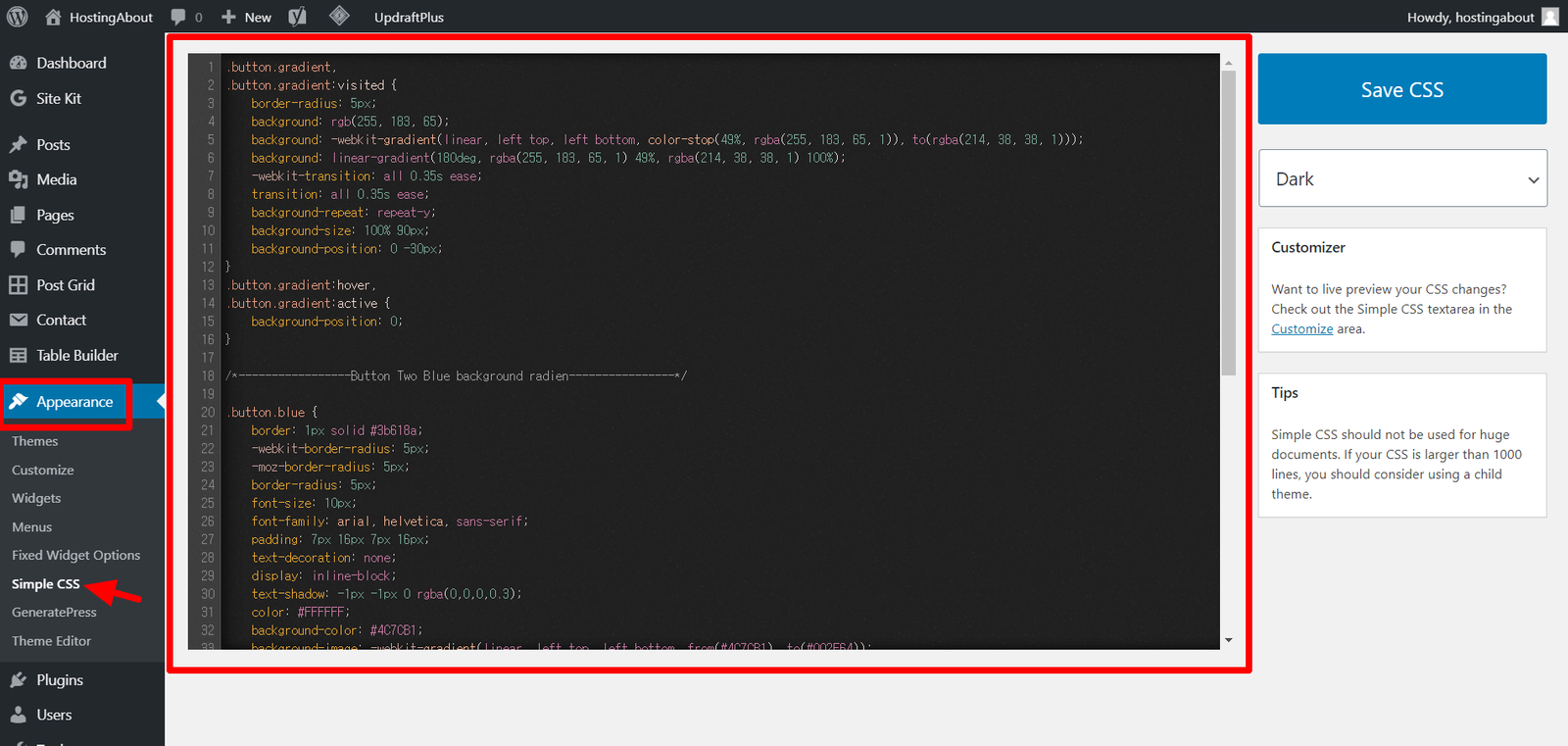
Task: Follow the Customize link in Customizer box
Action: tap(1301, 329)
